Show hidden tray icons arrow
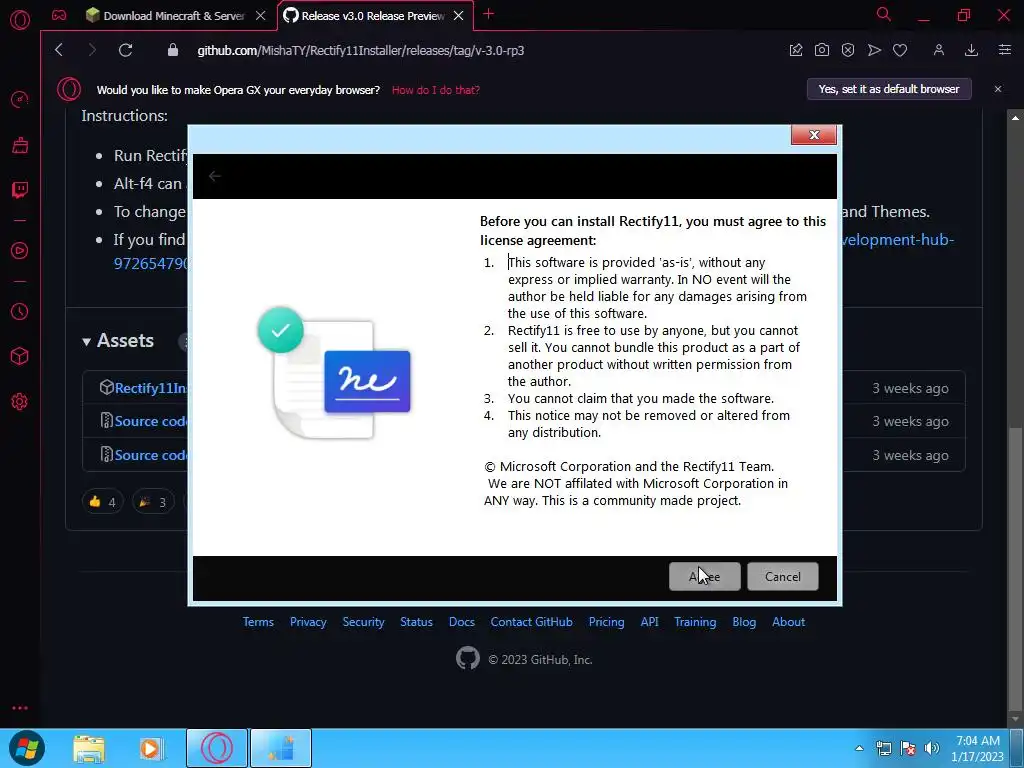The image size is (1024, 768). click(859, 748)
